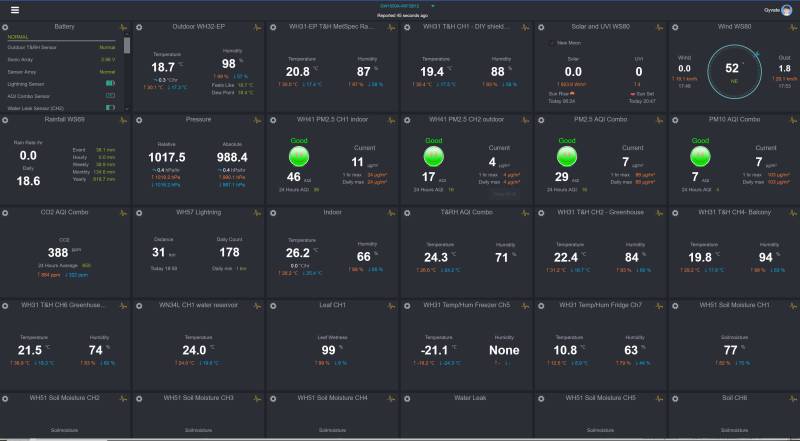Open settings gear on CO2 AQI Combo card
Screen dimensions: 800x441
tap(5, 213)
